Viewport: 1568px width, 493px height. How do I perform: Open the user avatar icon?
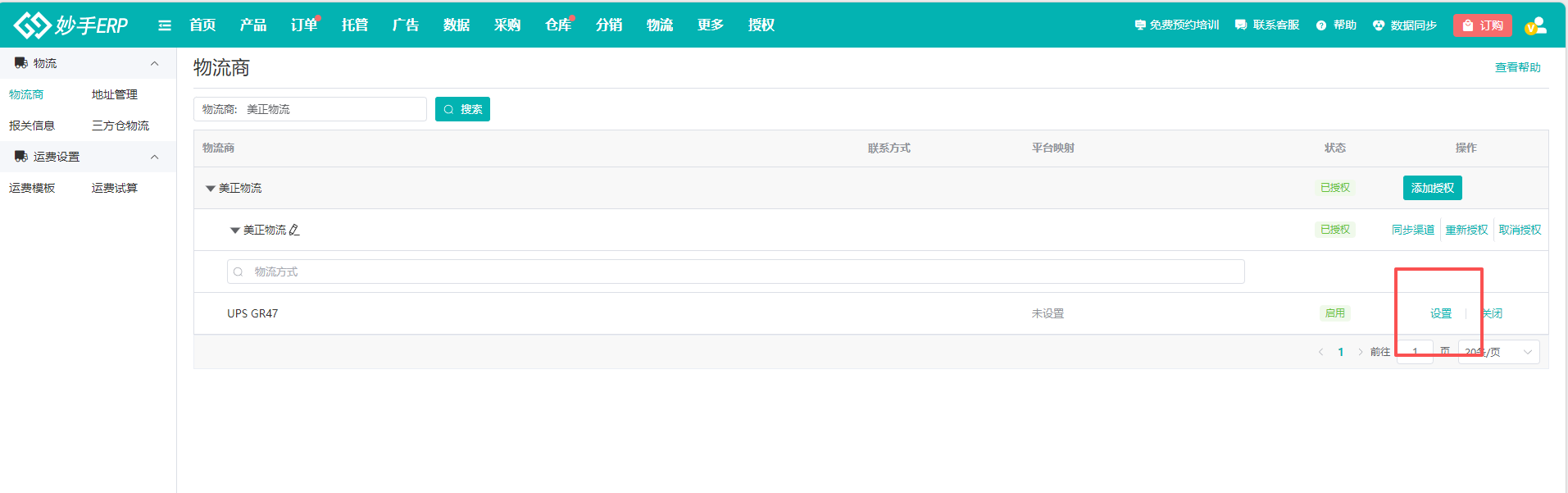pyautogui.click(x=1536, y=25)
